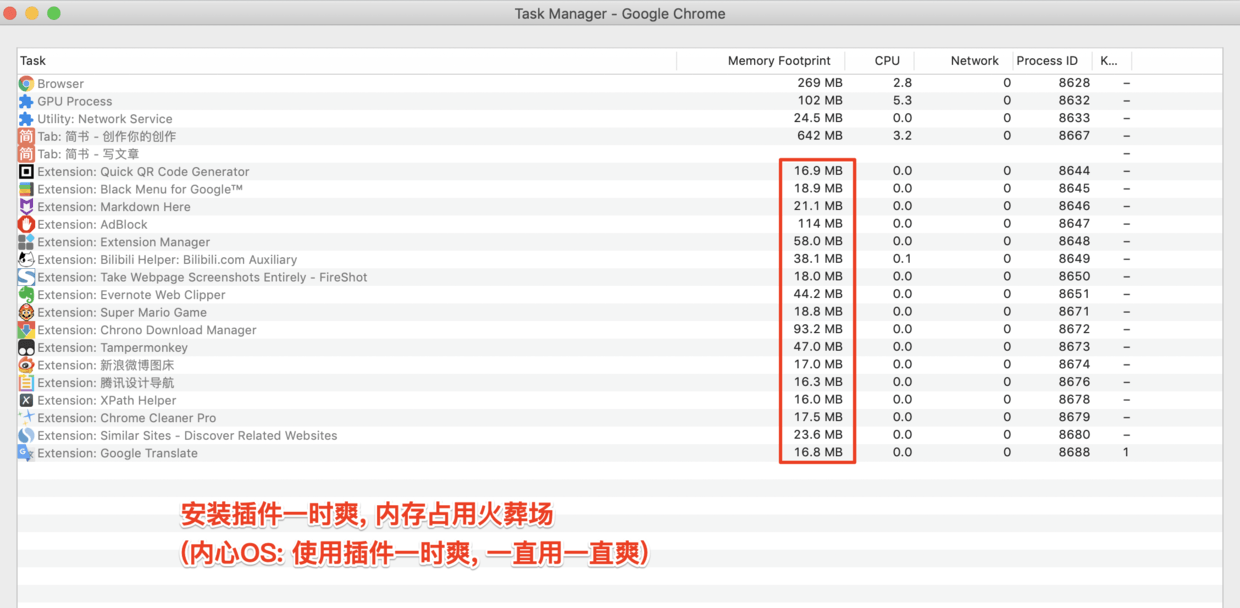Click the 93.2 MB memory value

tap(818, 329)
